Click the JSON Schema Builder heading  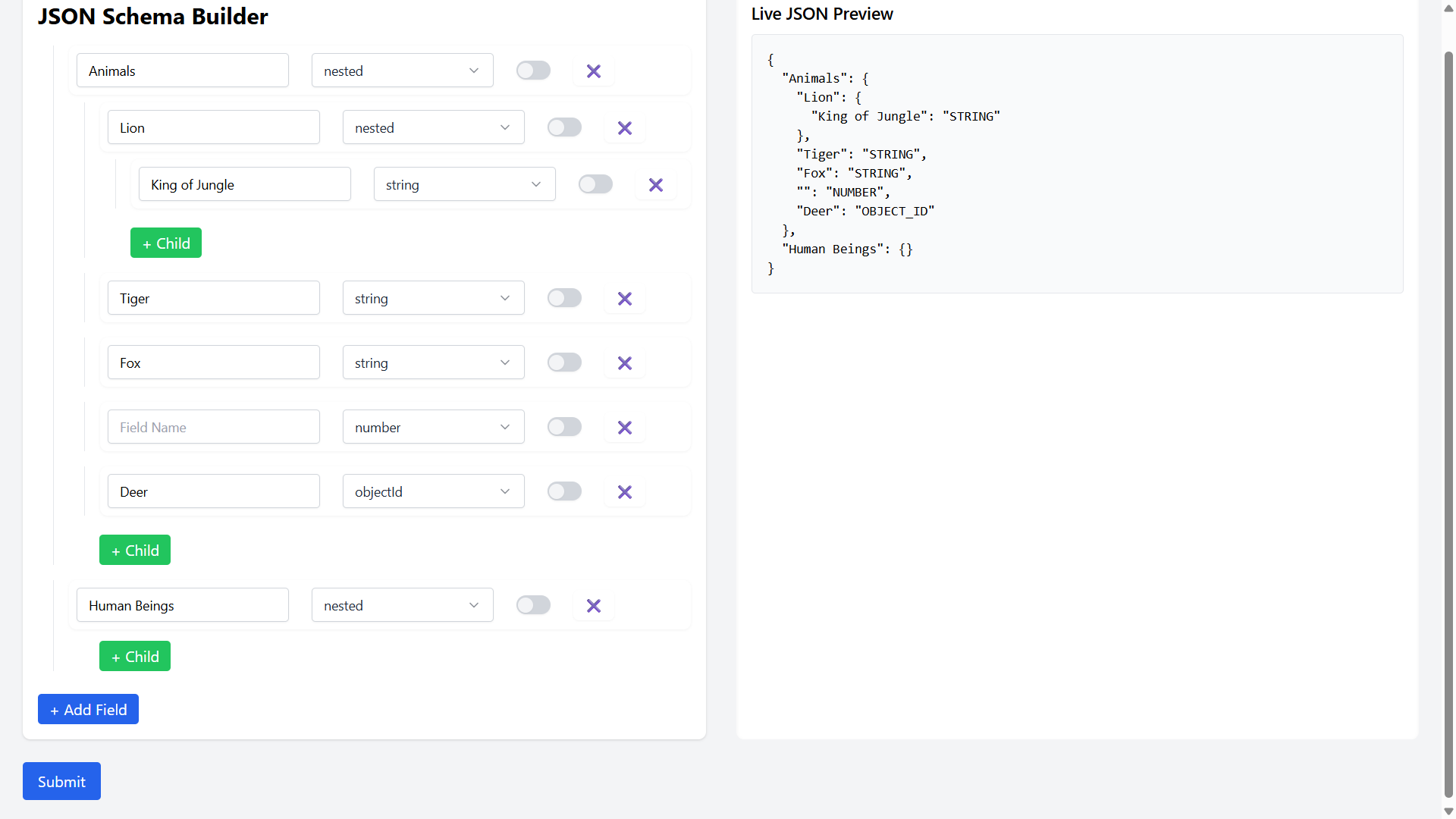(152, 16)
